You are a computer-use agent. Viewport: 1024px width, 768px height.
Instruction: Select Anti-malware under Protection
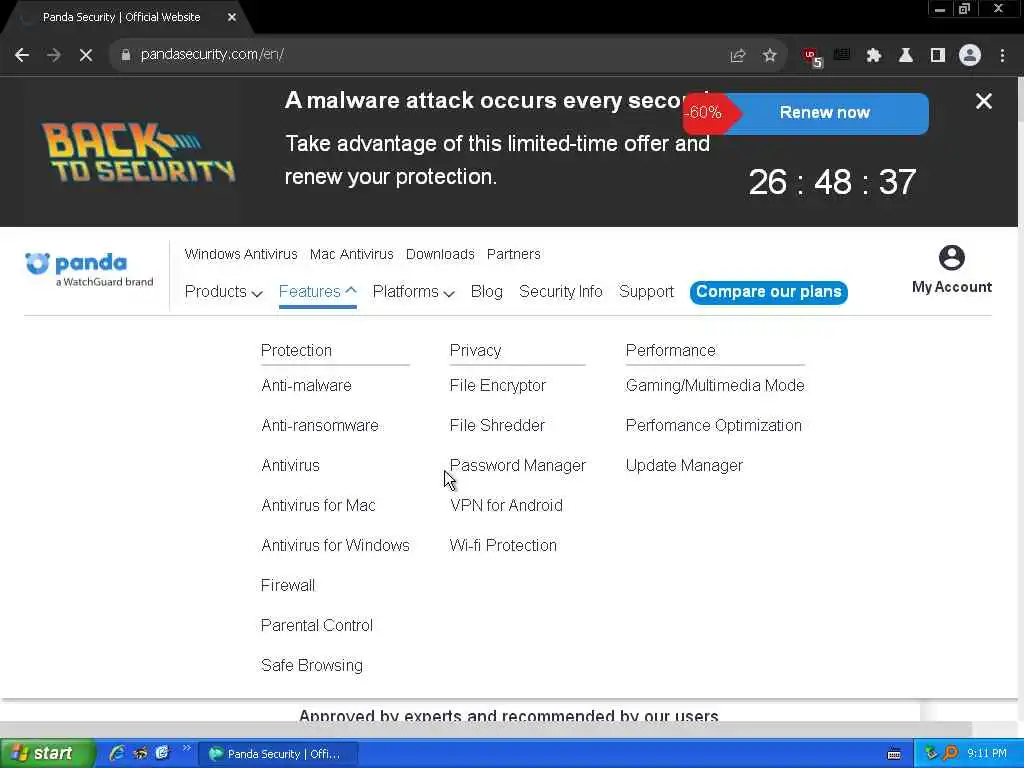[306, 386]
